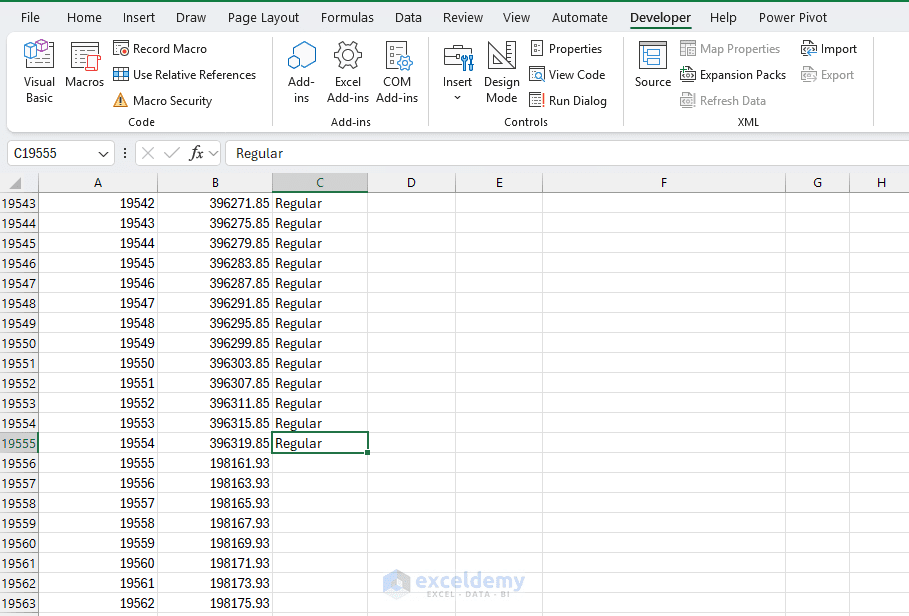Switch to the Home tab
Screen dimensions: 909x616
[x=84, y=17]
